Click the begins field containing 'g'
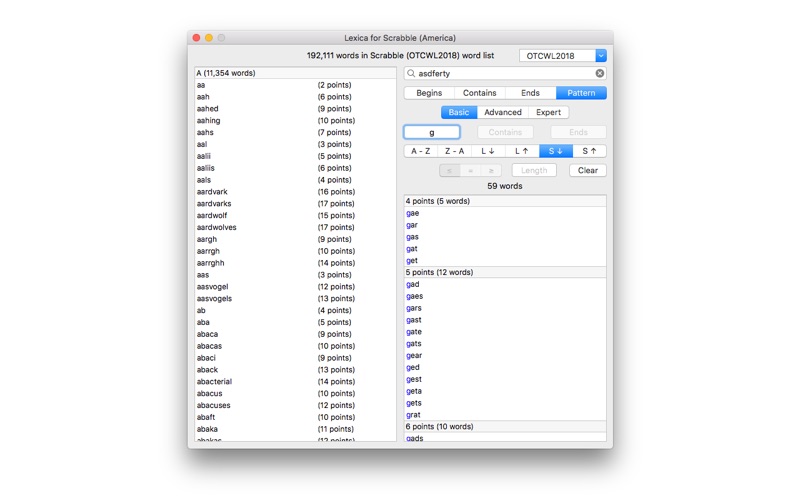800x500 pixels. (432, 132)
